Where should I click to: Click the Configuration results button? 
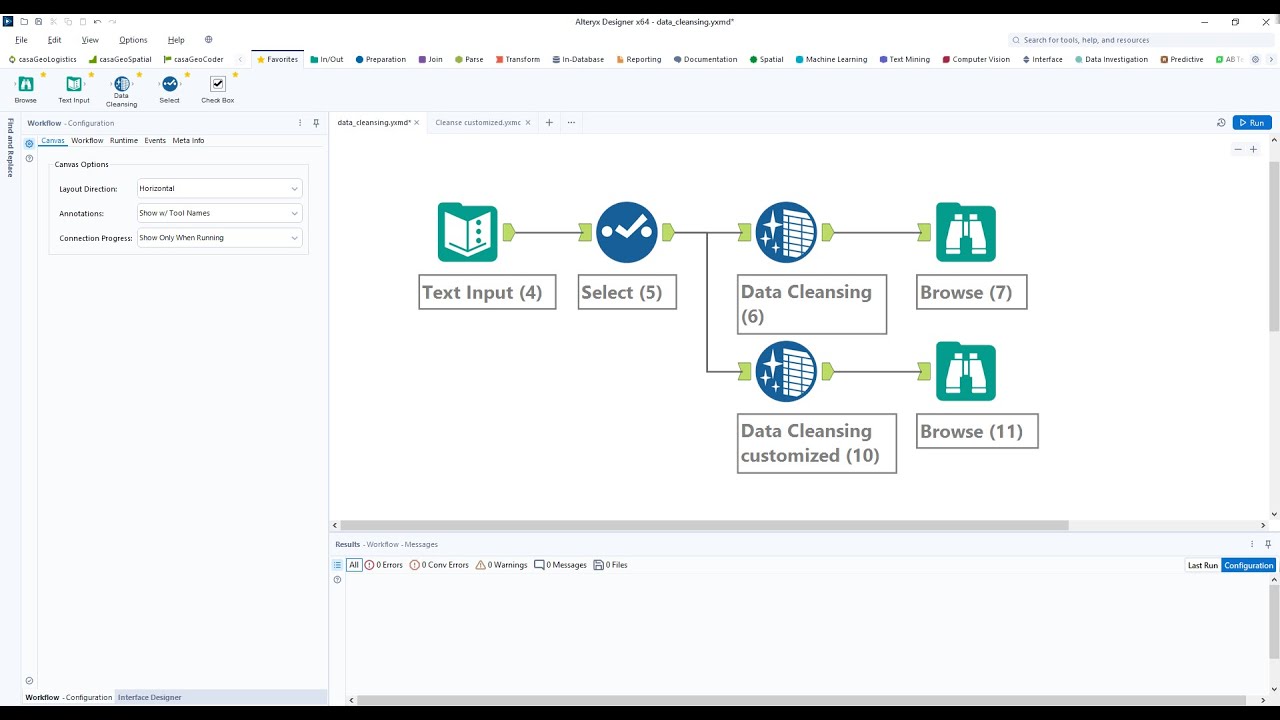(x=1249, y=565)
